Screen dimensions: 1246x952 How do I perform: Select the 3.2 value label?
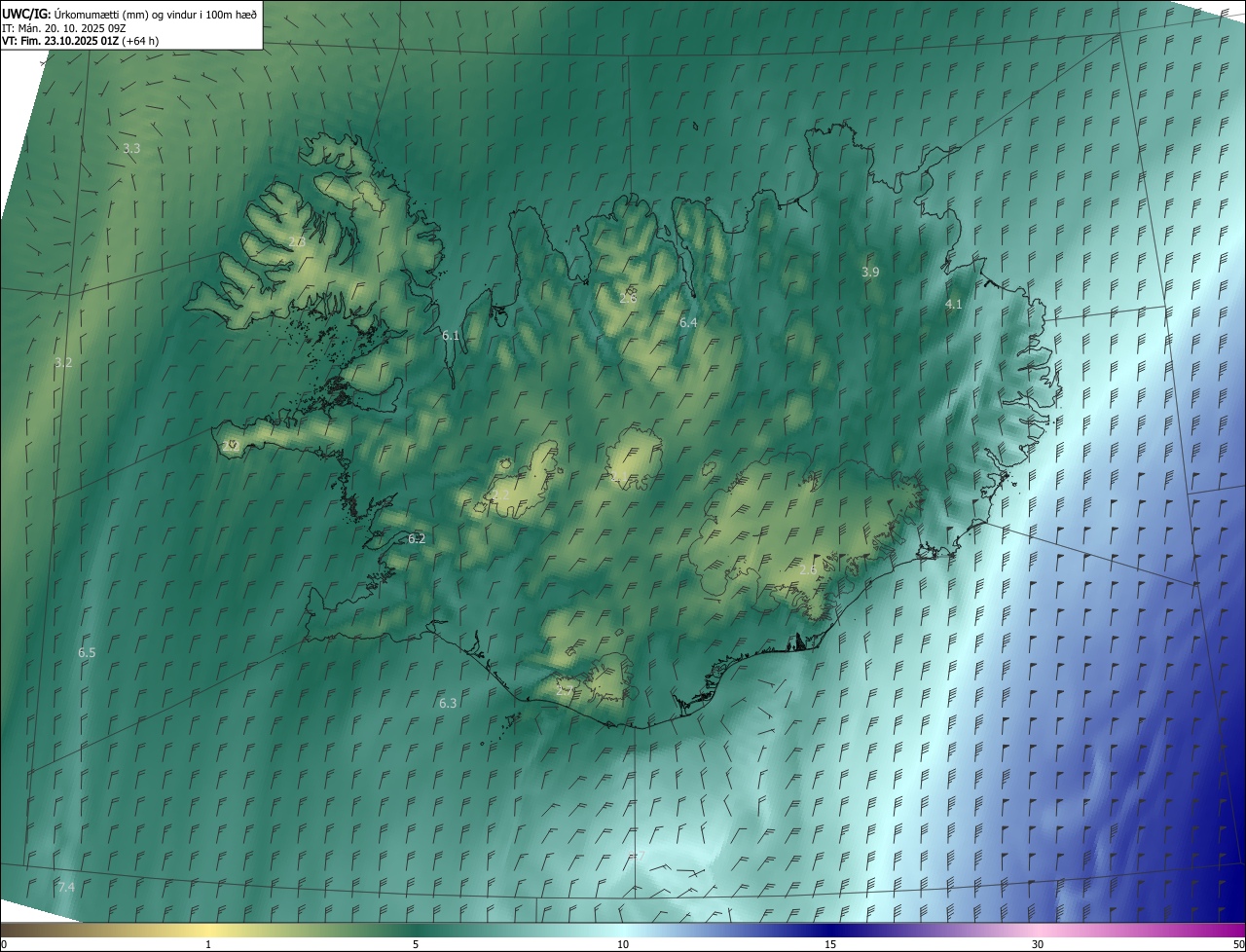63,362
